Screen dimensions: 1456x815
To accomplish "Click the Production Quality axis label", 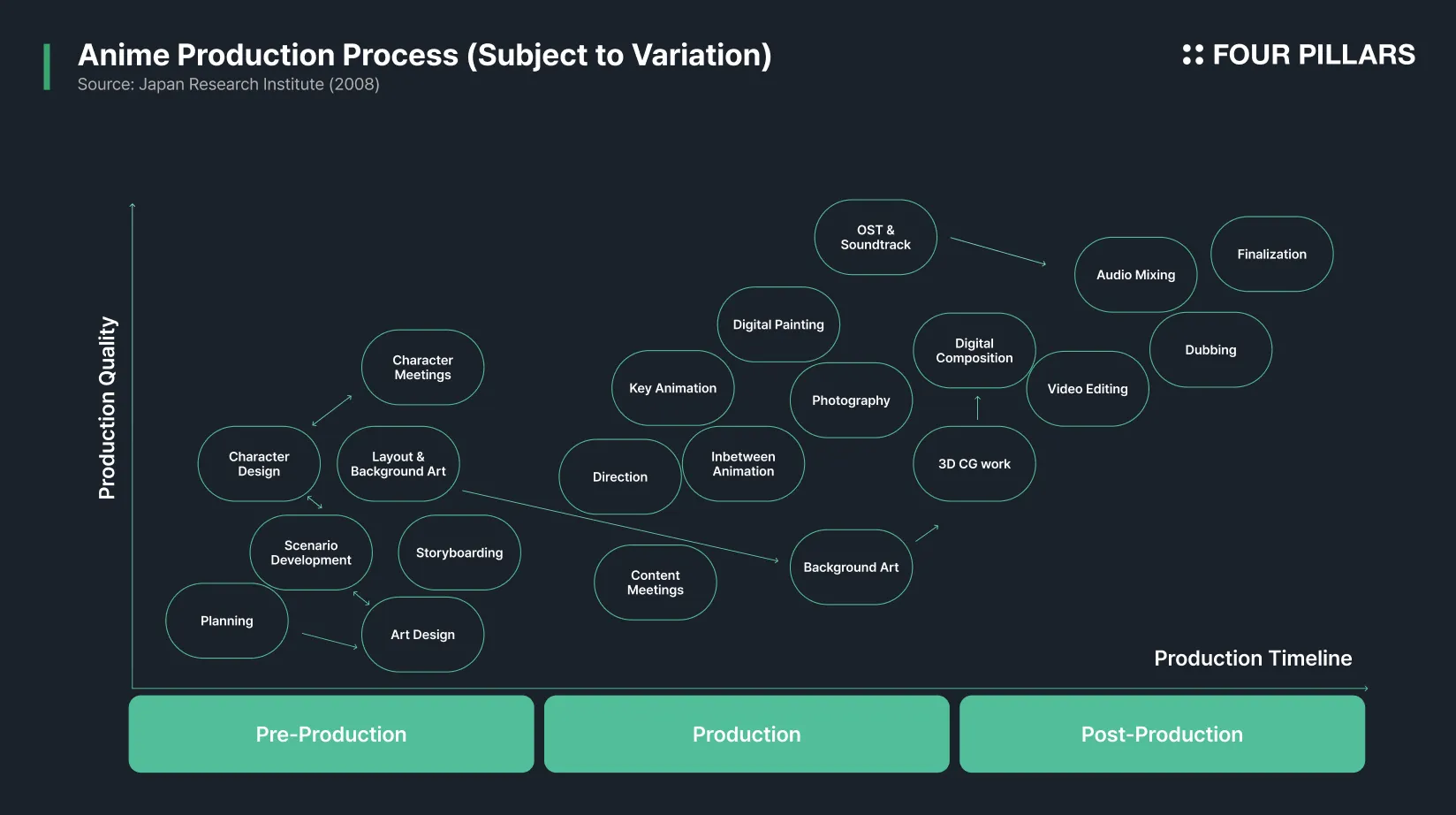I will (108, 408).
